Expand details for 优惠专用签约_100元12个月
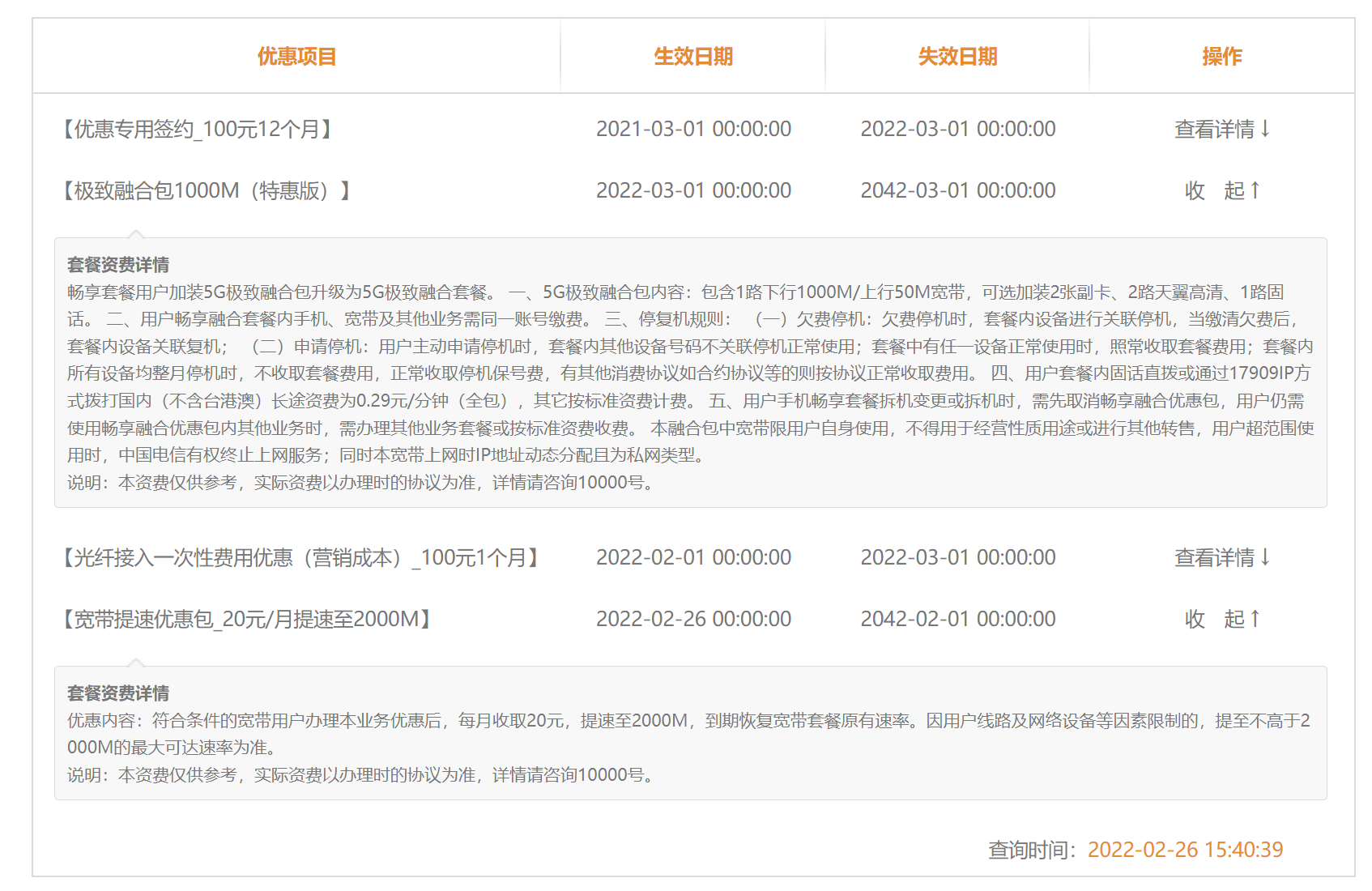 click(1221, 129)
